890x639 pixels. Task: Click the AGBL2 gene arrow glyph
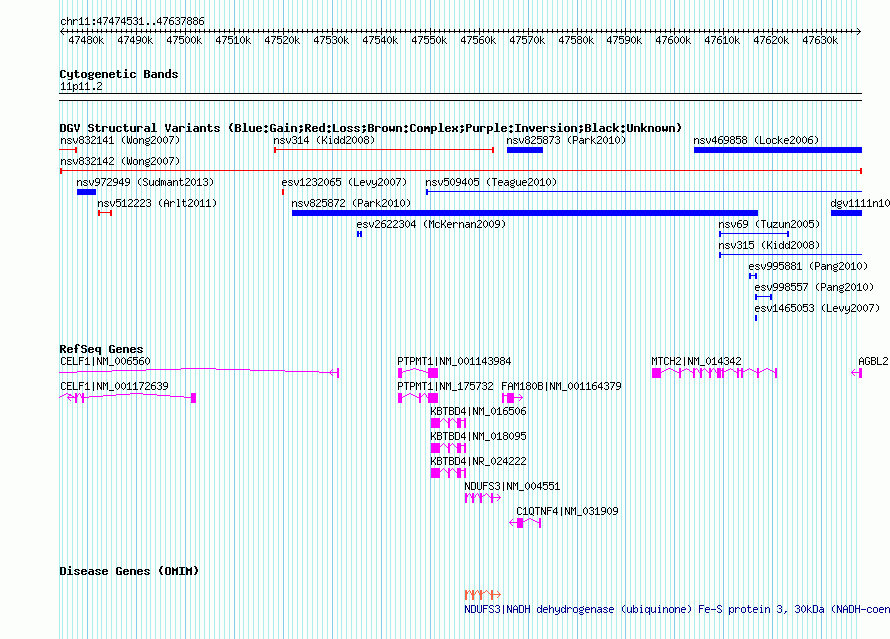[x=857, y=373]
